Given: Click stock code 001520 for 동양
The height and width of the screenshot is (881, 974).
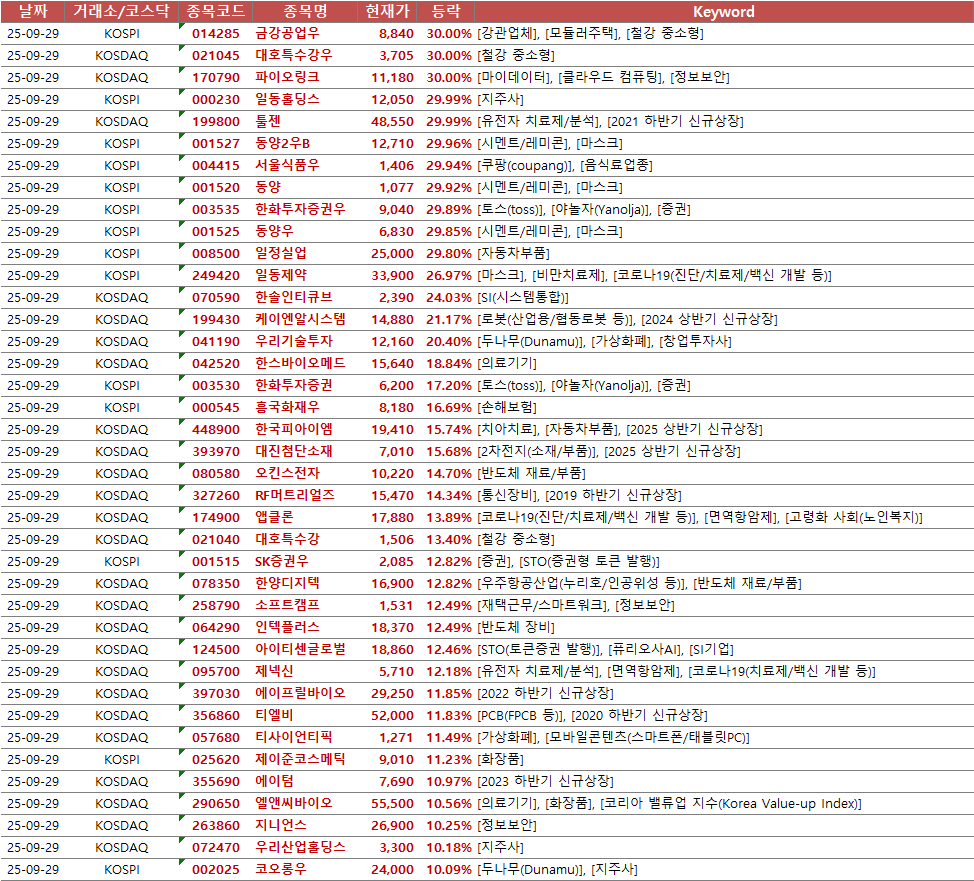Looking at the screenshot, I should [216, 188].
